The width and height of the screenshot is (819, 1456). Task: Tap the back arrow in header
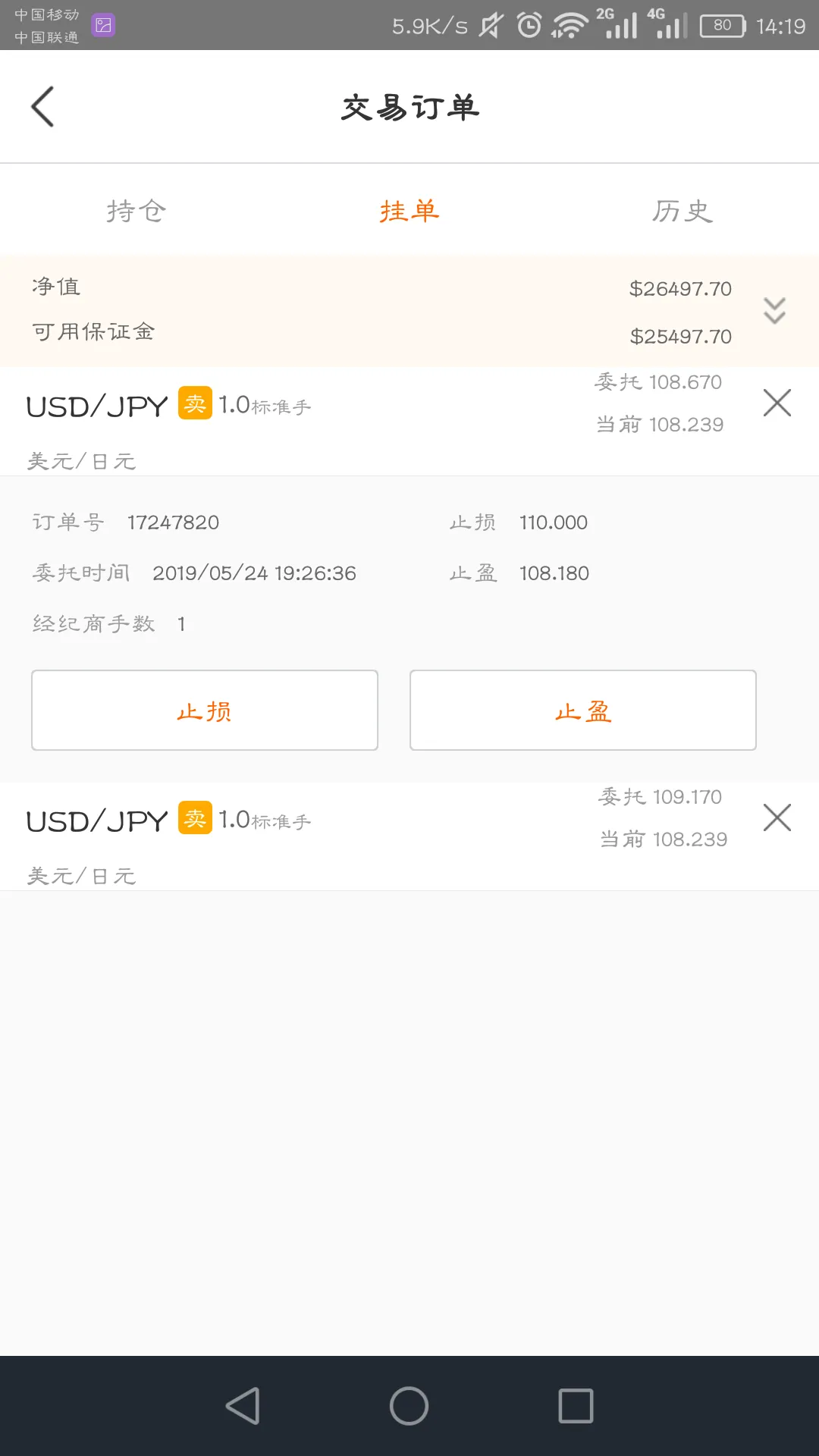pyautogui.click(x=42, y=106)
